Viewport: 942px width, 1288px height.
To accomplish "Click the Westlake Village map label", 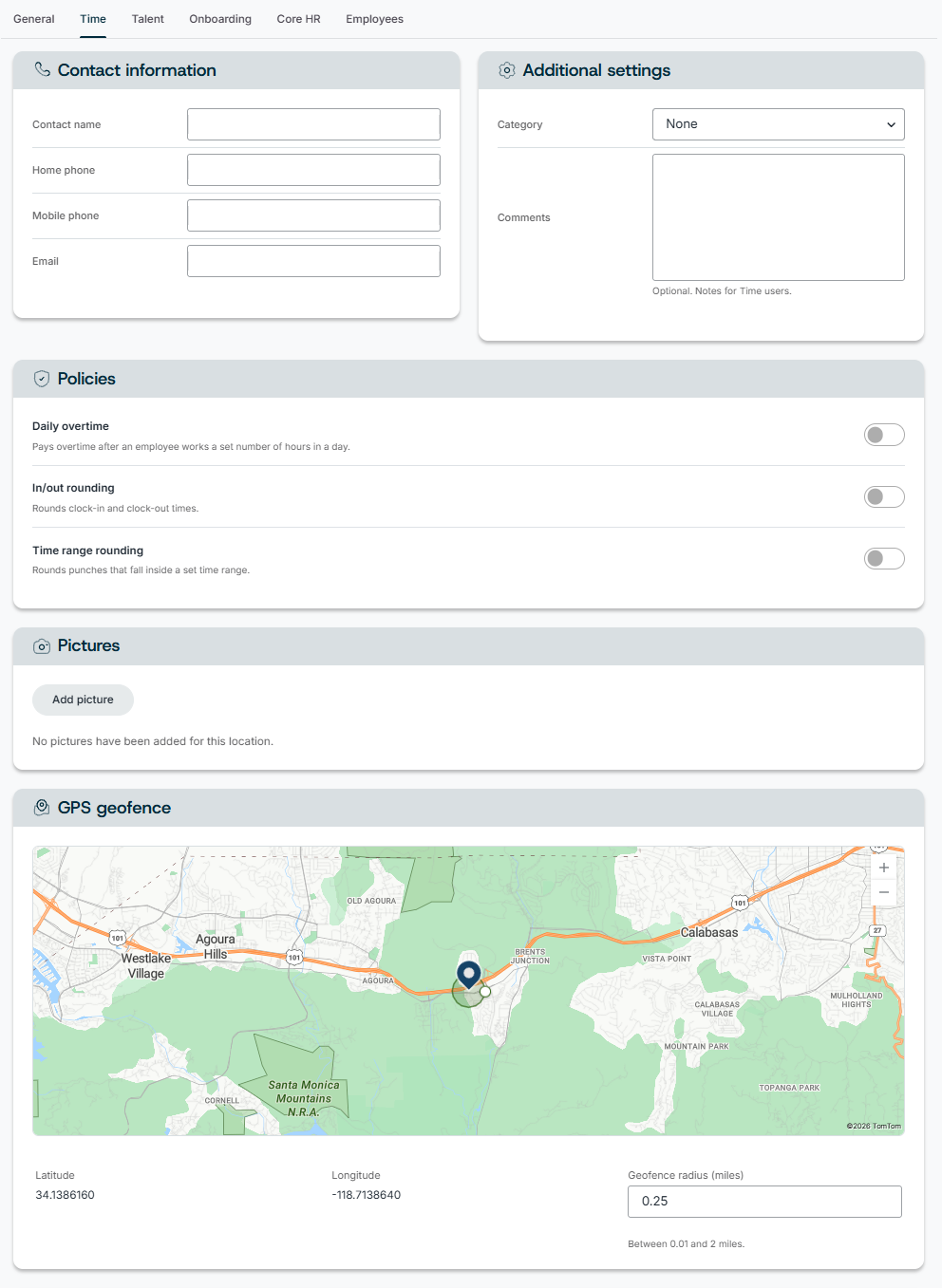I will [146, 966].
